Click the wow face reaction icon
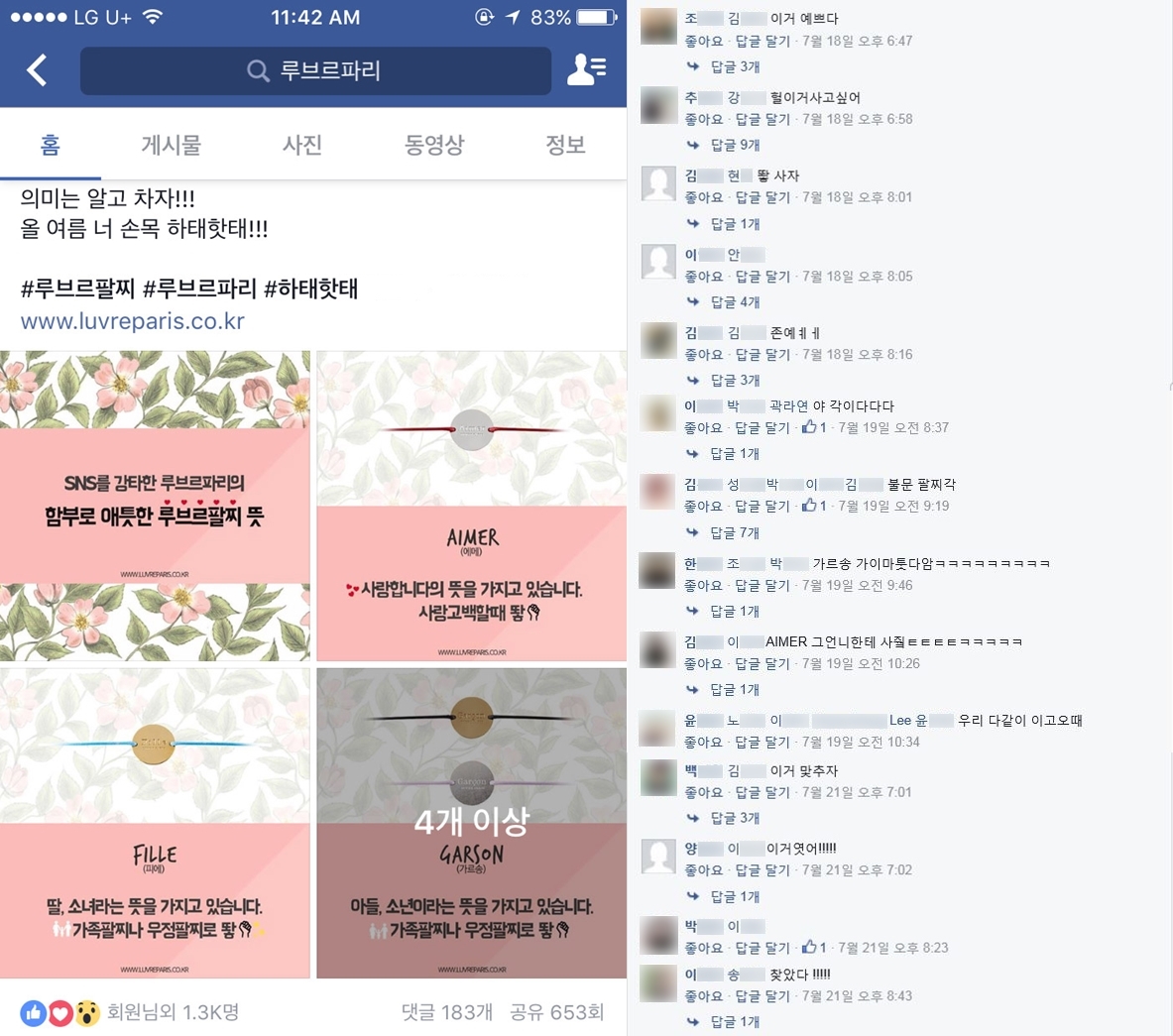Screen dimensions: 1173x1036 (x=87, y=1013)
